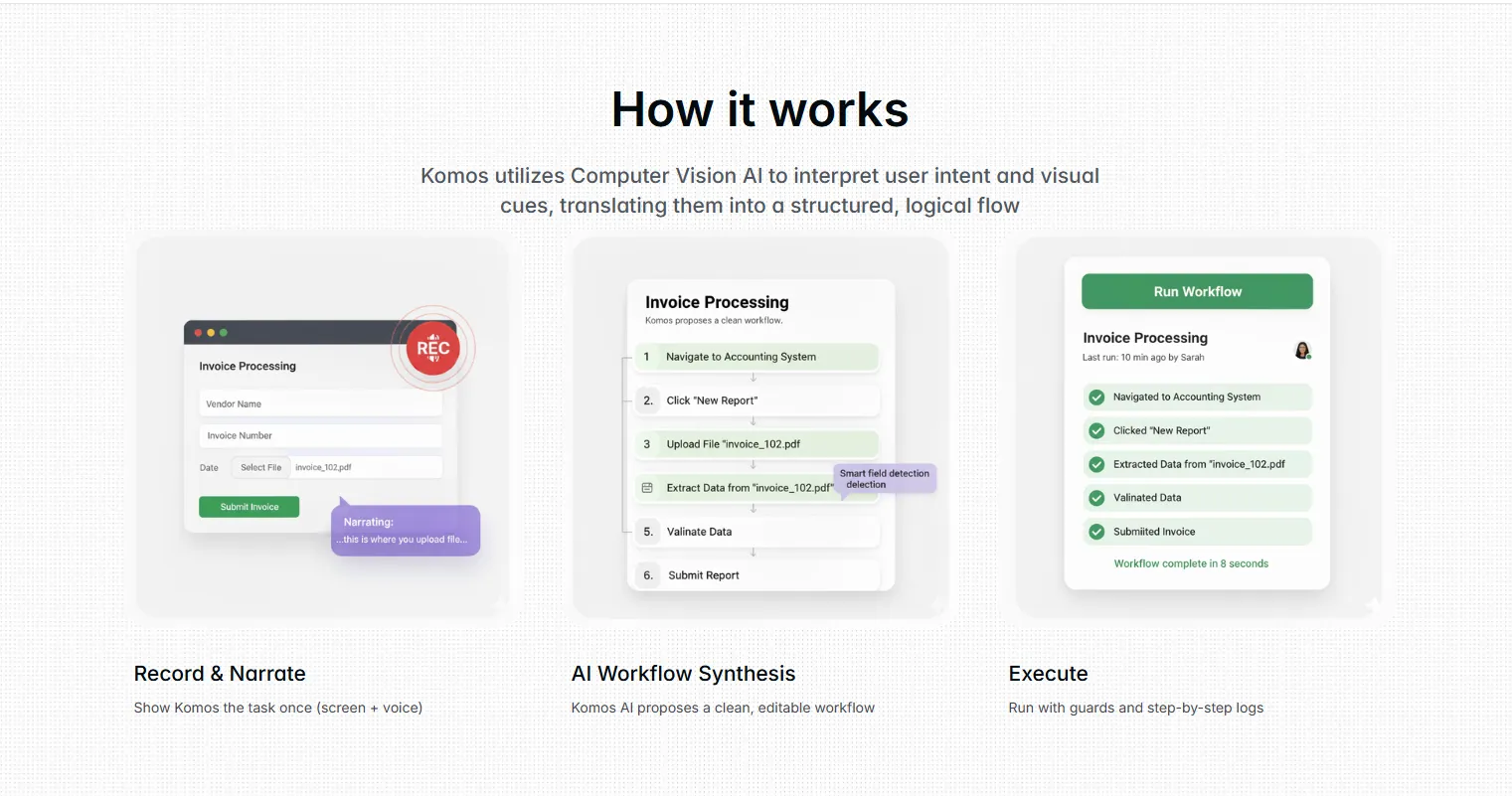Click check icon beside Submiited Invoice

pos(1096,532)
